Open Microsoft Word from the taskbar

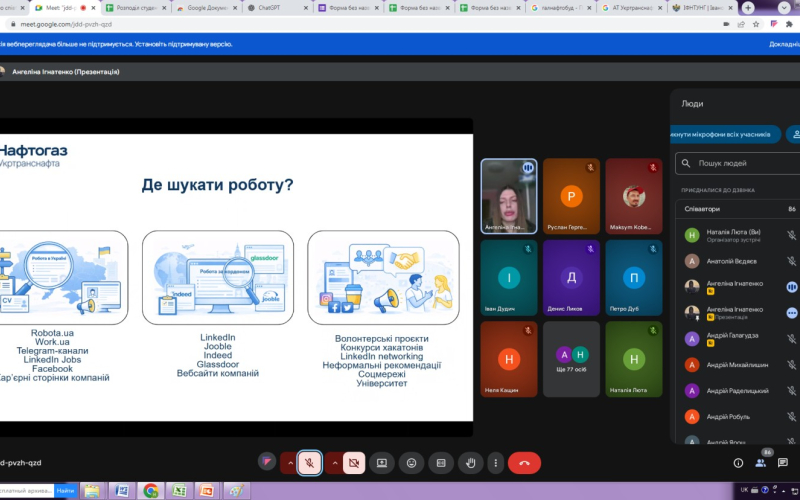pos(121,491)
